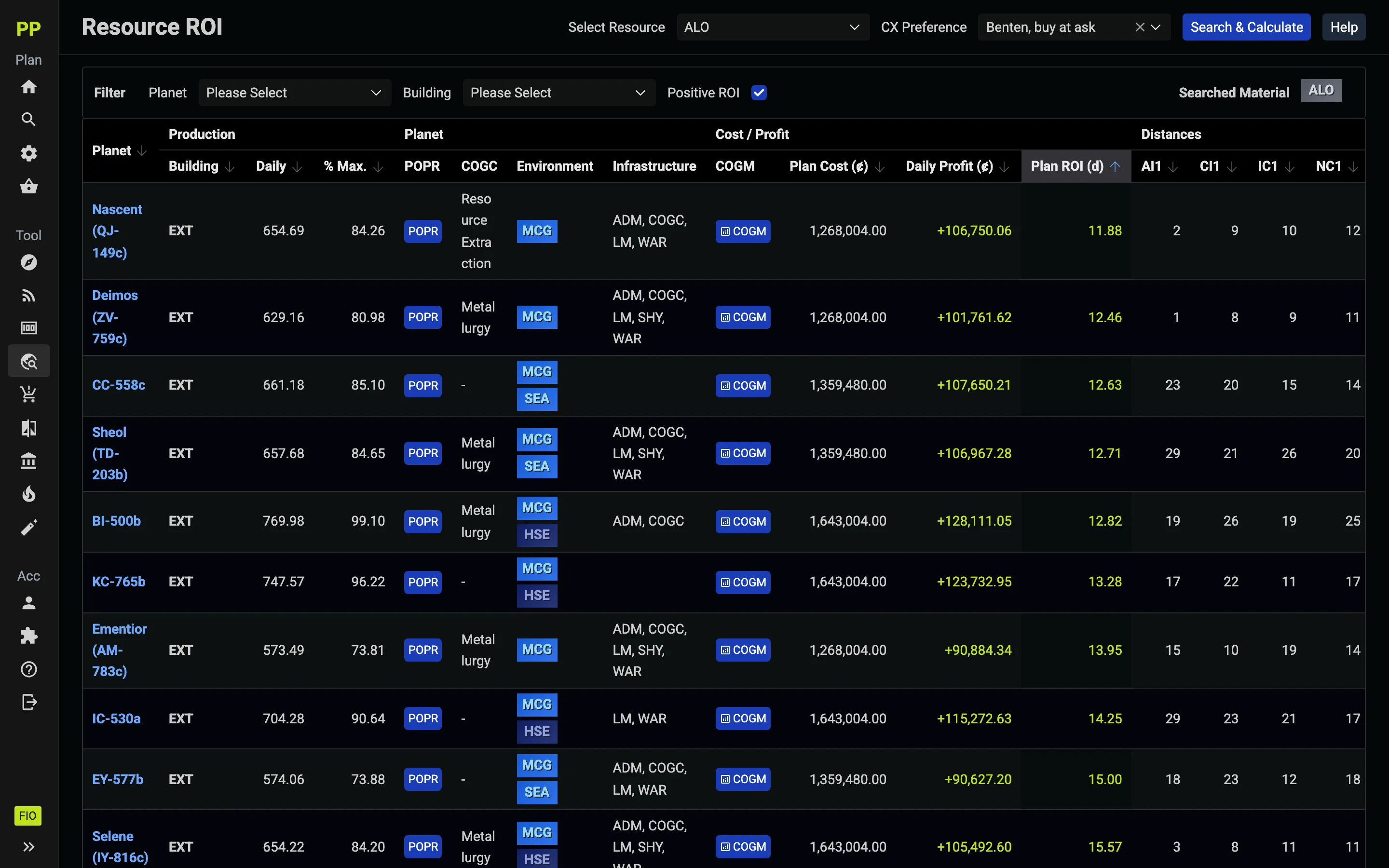Toggle the Positive ROI checkbox
The height and width of the screenshot is (868, 1389).
pos(759,93)
